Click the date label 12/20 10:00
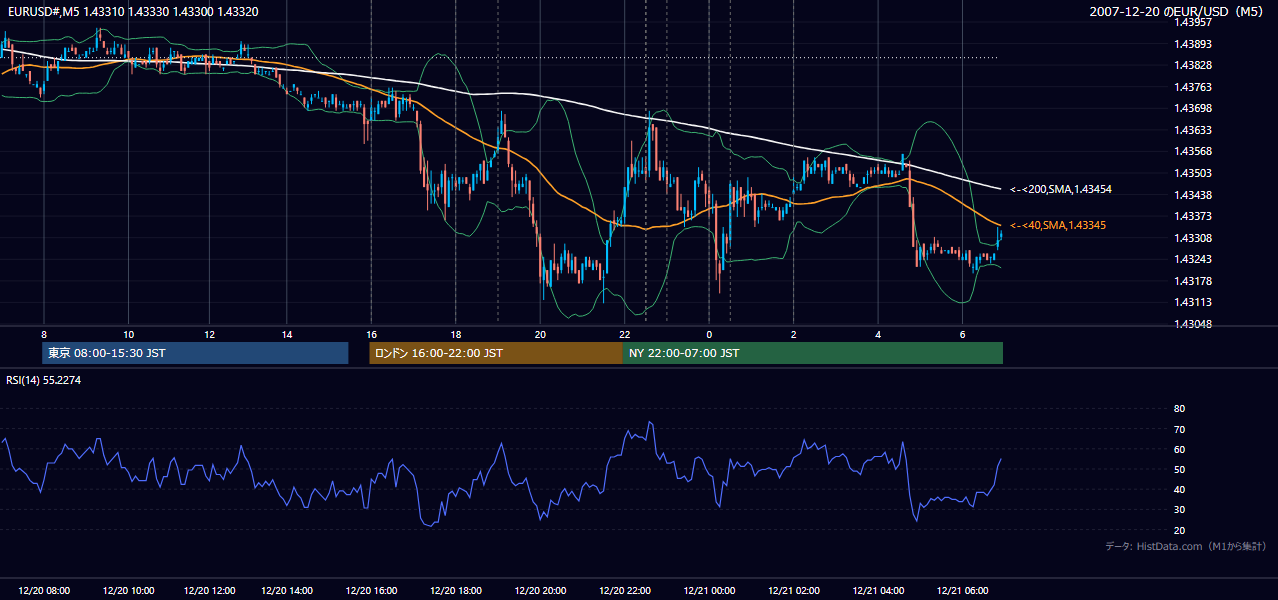 coord(128,591)
